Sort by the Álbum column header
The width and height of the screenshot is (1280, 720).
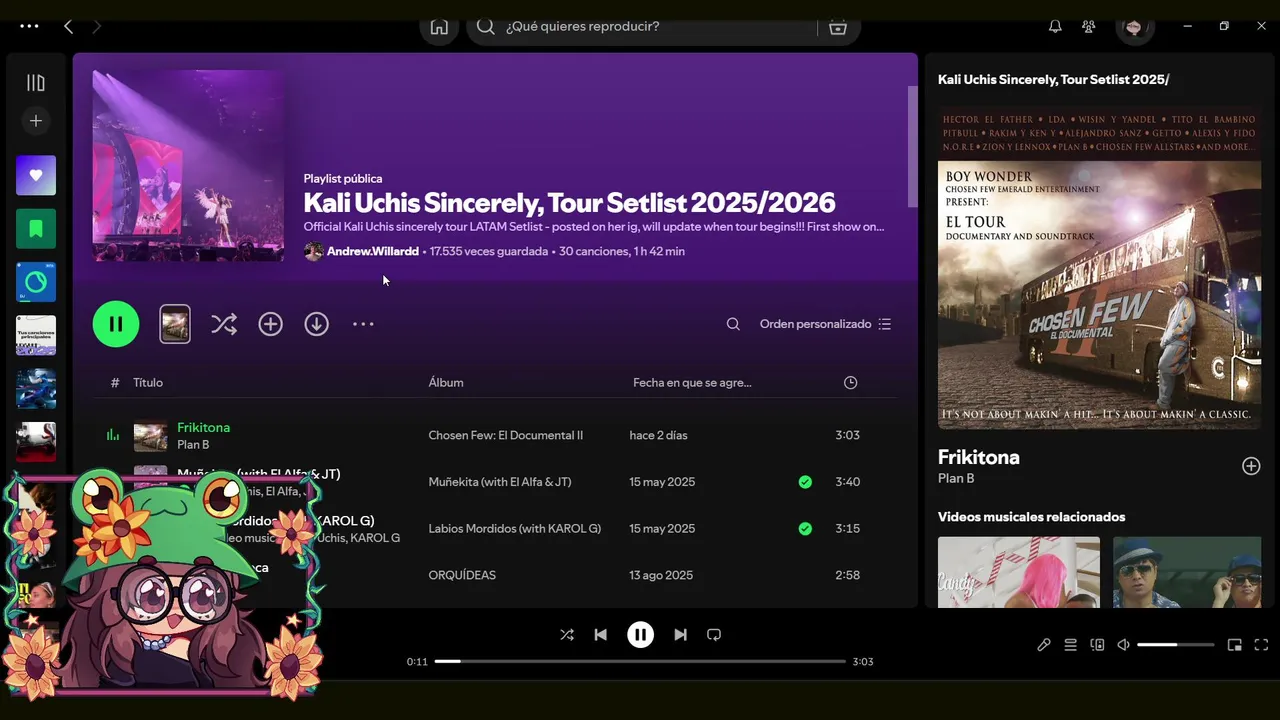pos(446,382)
